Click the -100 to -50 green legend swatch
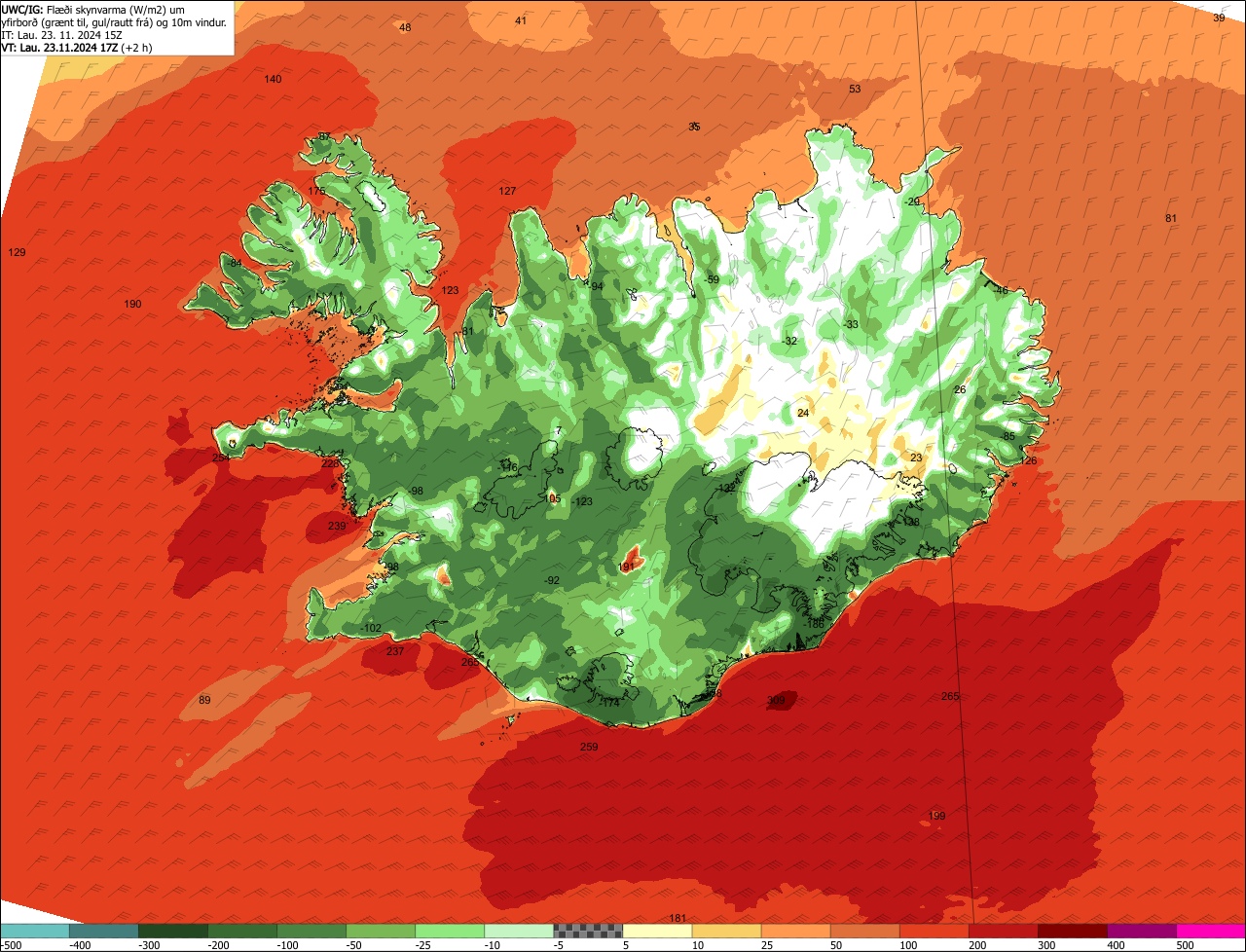The height and width of the screenshot is (952, 1246). click(x=311, y=931)
